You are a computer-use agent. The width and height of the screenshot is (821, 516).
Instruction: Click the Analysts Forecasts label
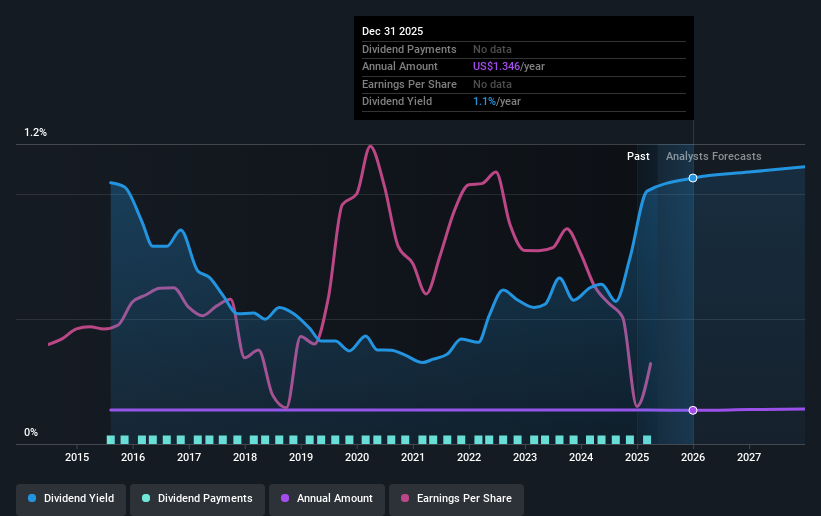pyautogui.click(x=714, y=156)
